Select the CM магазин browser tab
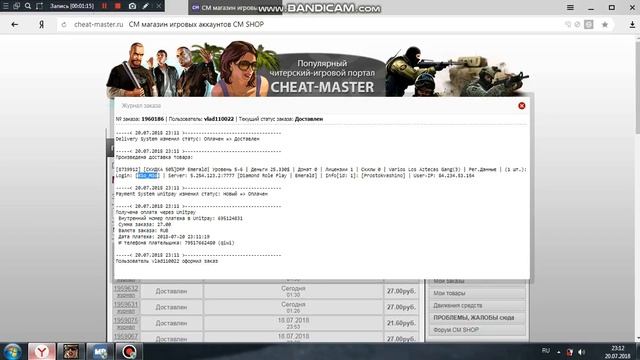 (x=235, y=8)
